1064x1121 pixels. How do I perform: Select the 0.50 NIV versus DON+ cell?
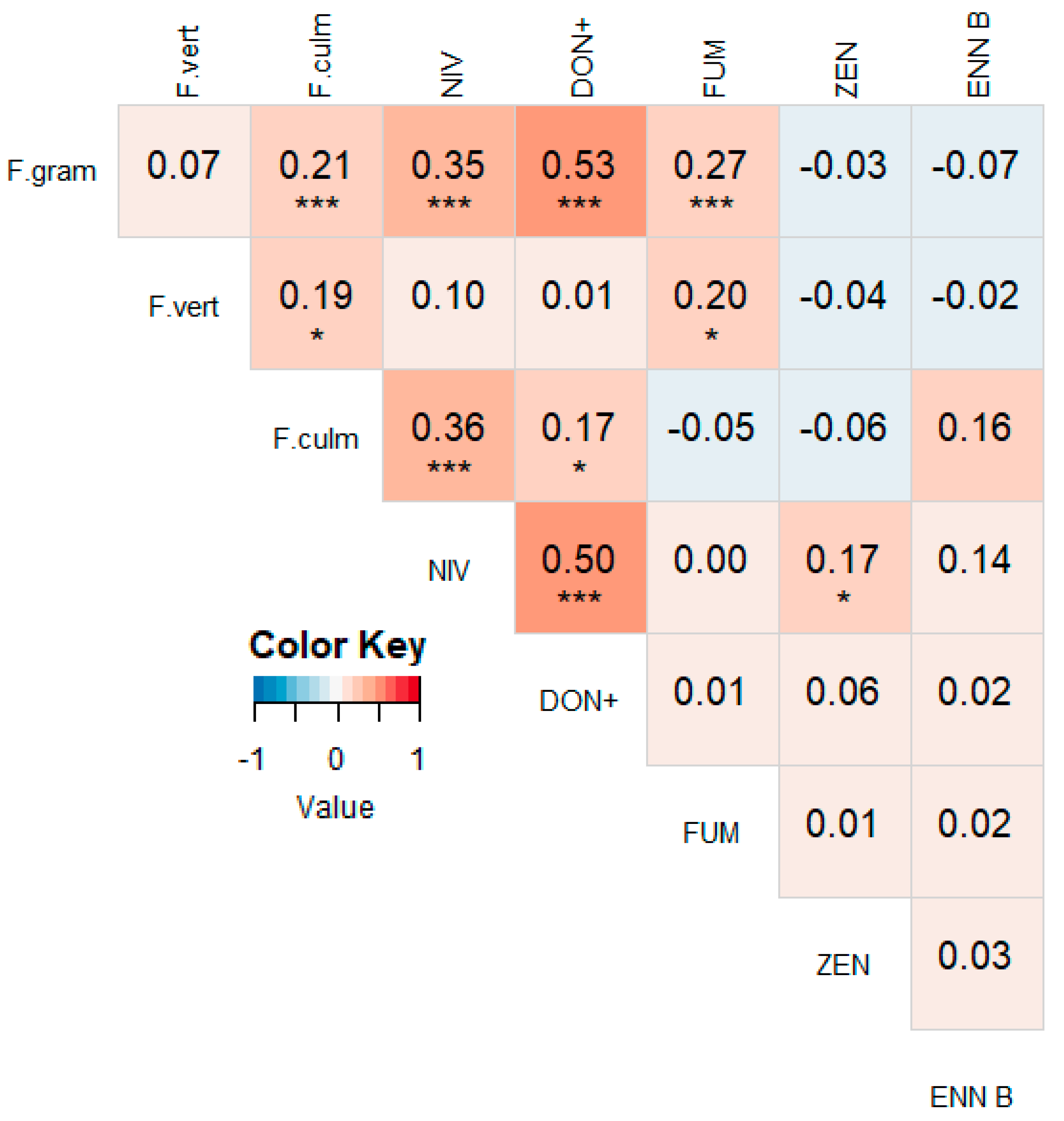(x=580, y=567)
